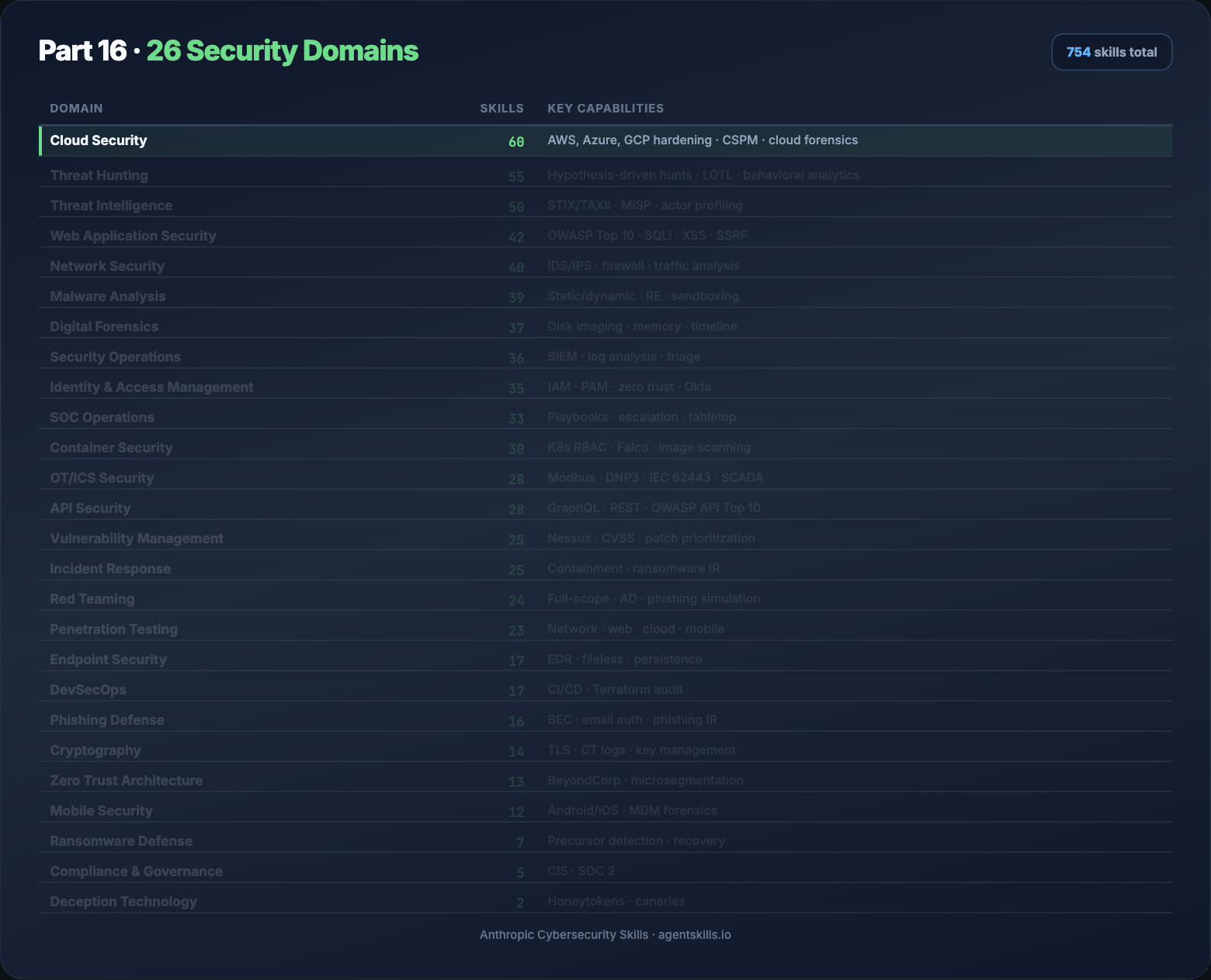Select the DevSecOps domain

click(88, 690)
